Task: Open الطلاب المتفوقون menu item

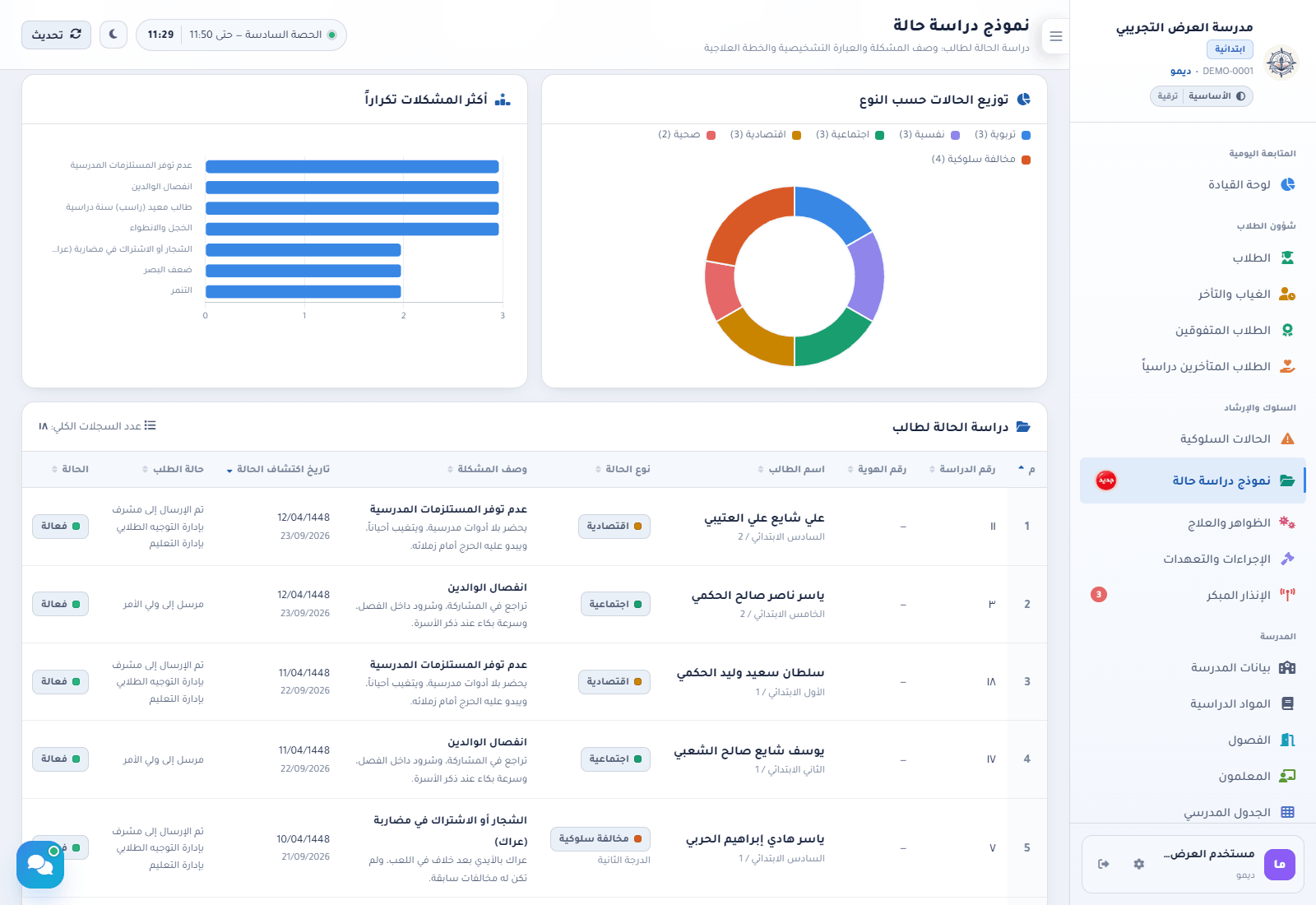Action: [1193, 330]
